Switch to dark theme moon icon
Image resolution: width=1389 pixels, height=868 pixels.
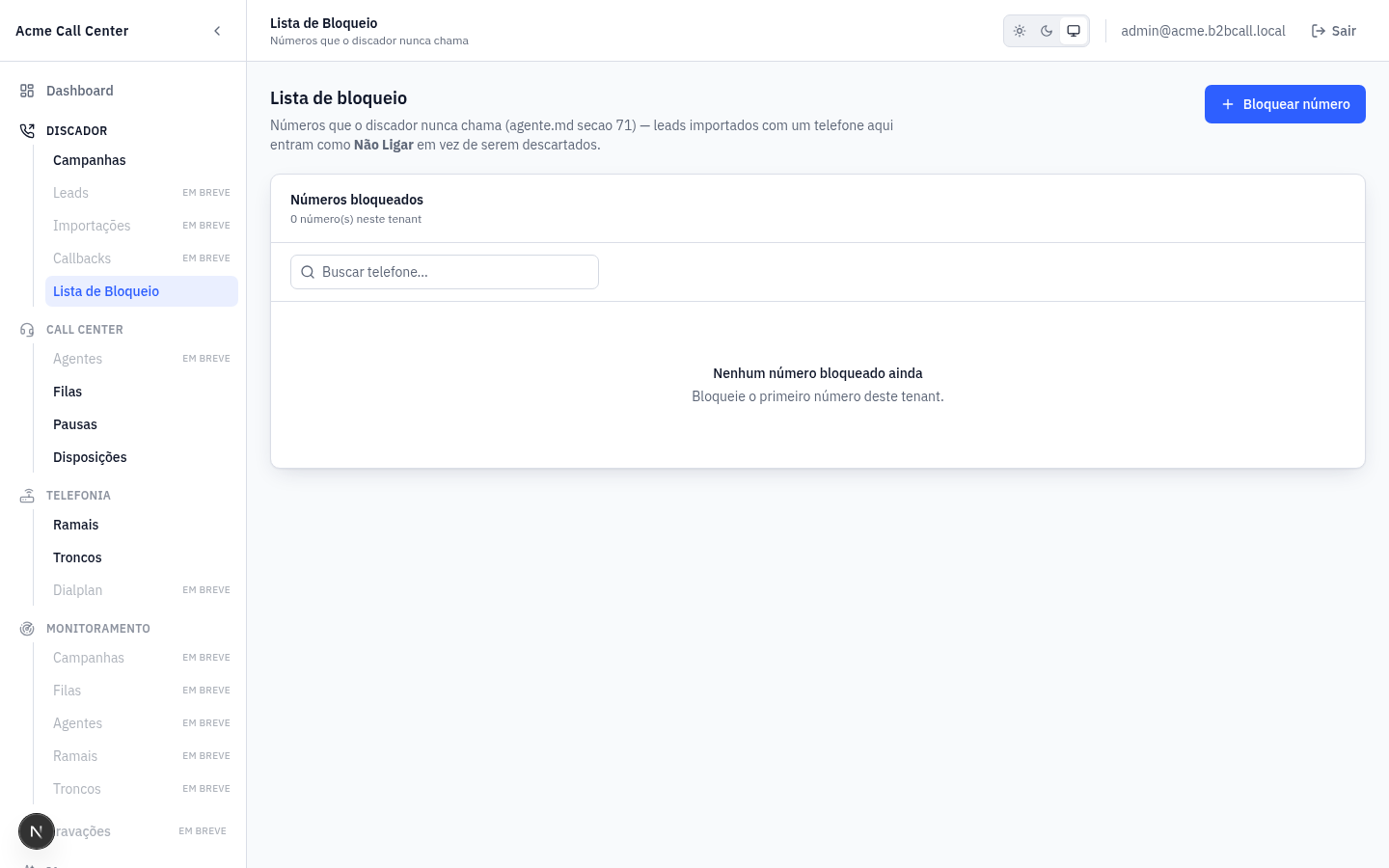(1047, 31)
